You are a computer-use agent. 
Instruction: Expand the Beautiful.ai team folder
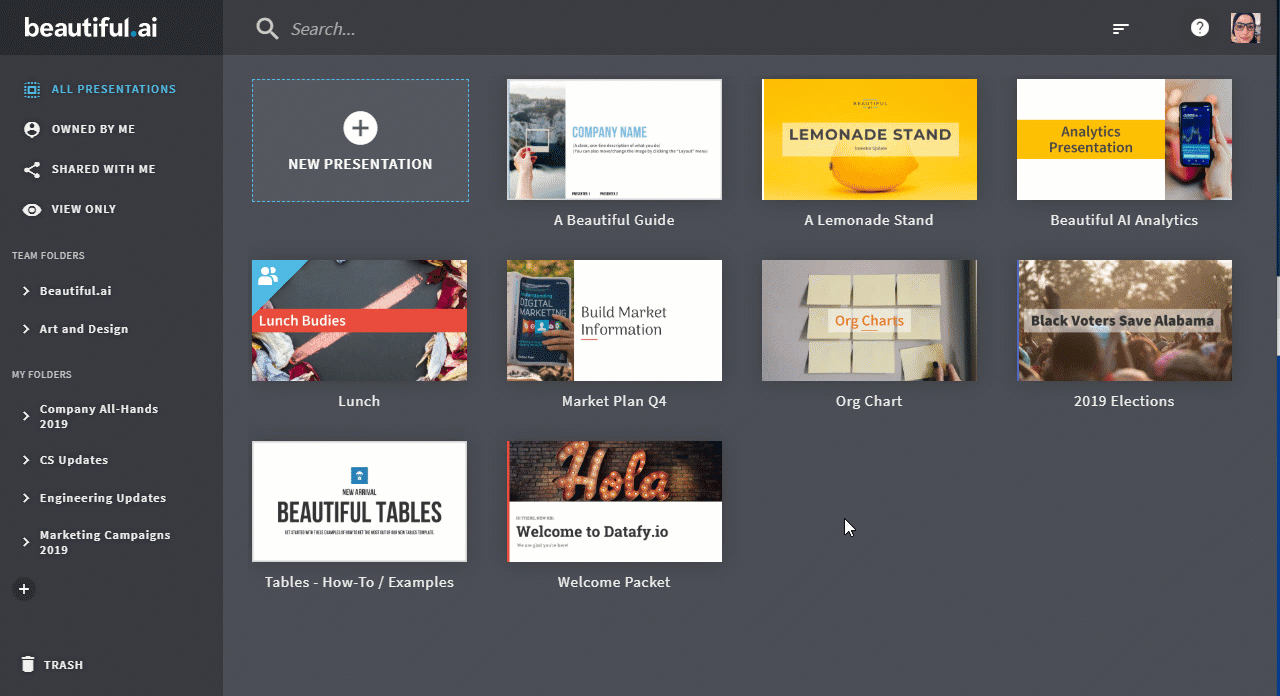coord(26,291)
